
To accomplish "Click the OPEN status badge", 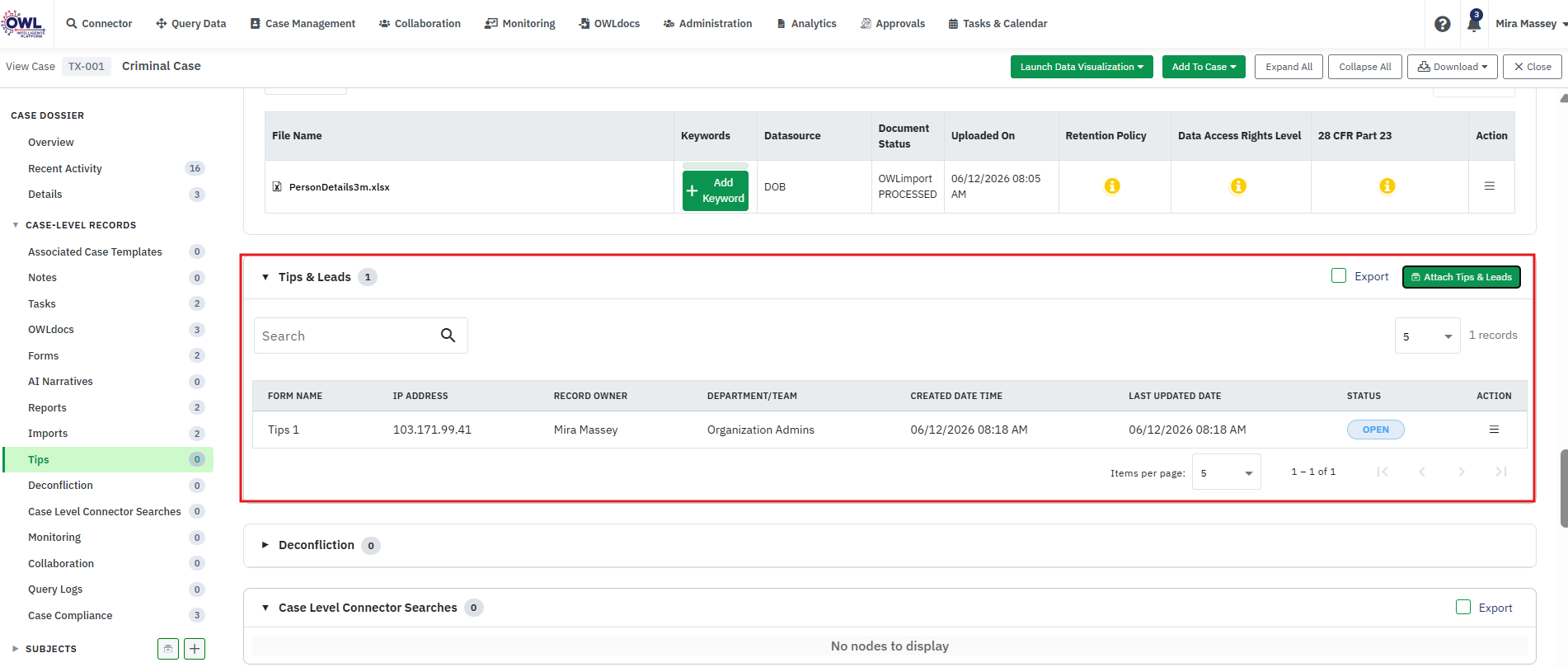I will pos(1376,430).
